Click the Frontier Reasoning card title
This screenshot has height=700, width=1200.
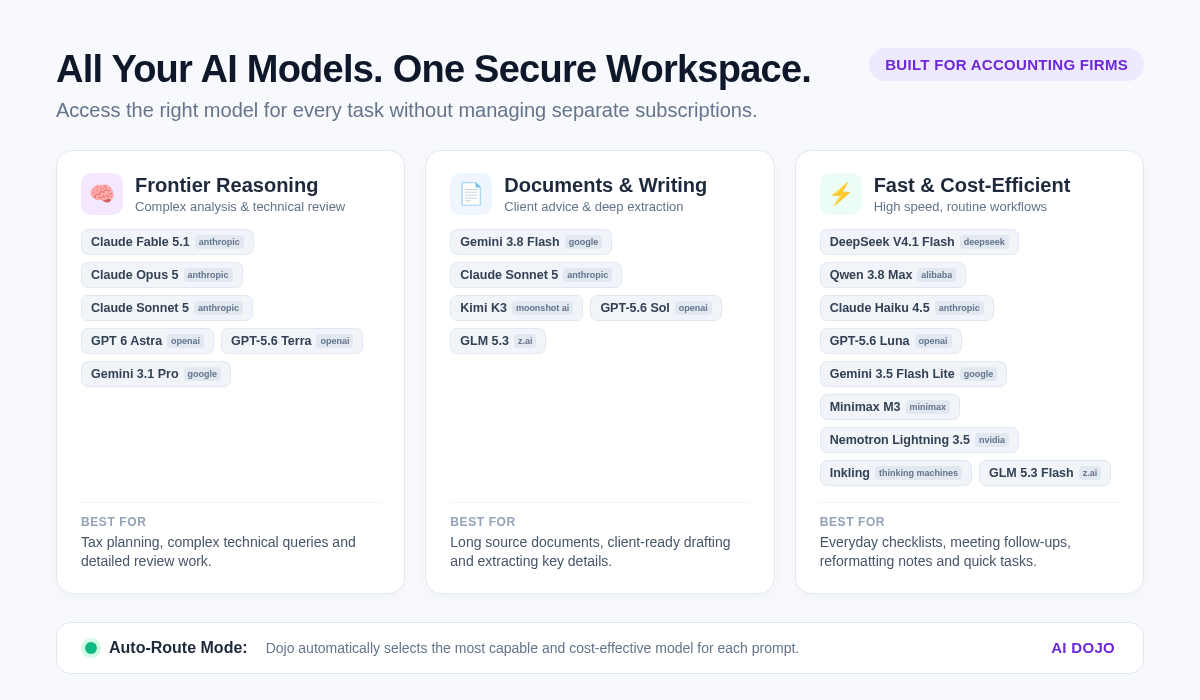click(227, 185)
